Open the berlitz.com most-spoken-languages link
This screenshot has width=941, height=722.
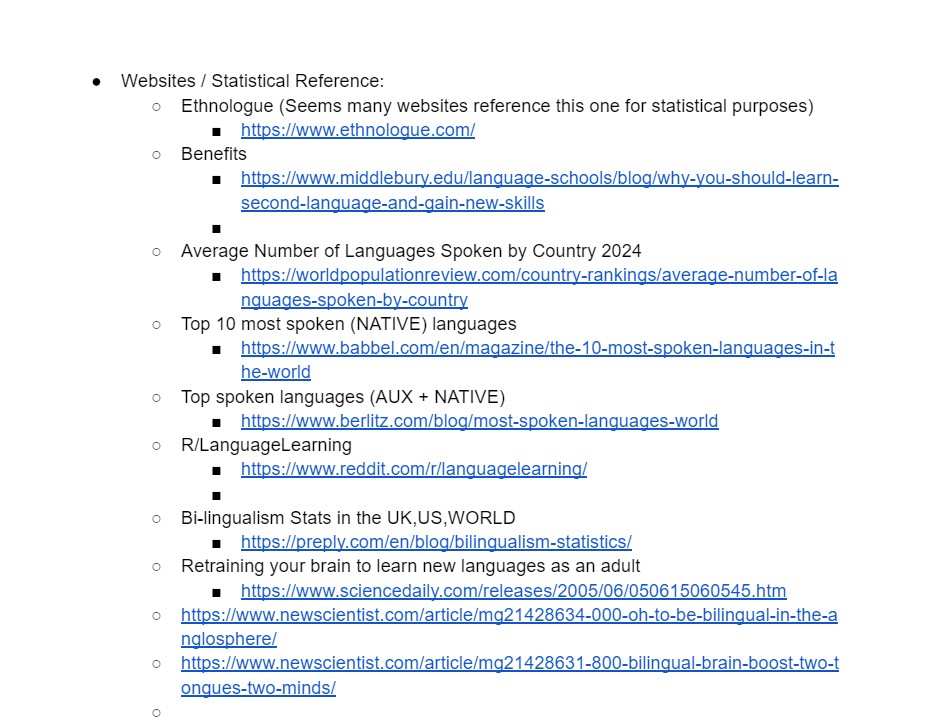pyautogui.click(x=480, y=421)
